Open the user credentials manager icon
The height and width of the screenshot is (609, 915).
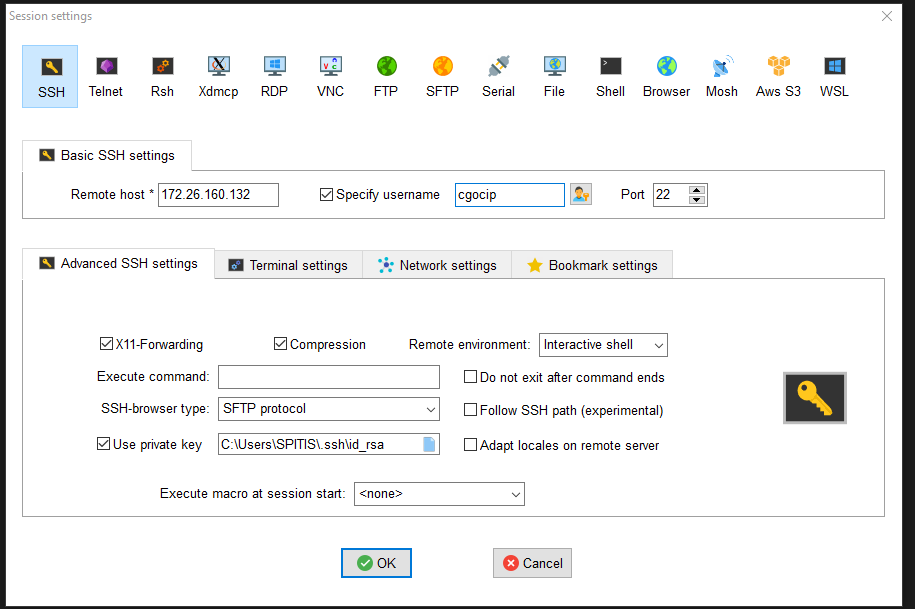[x=580, y=194]
